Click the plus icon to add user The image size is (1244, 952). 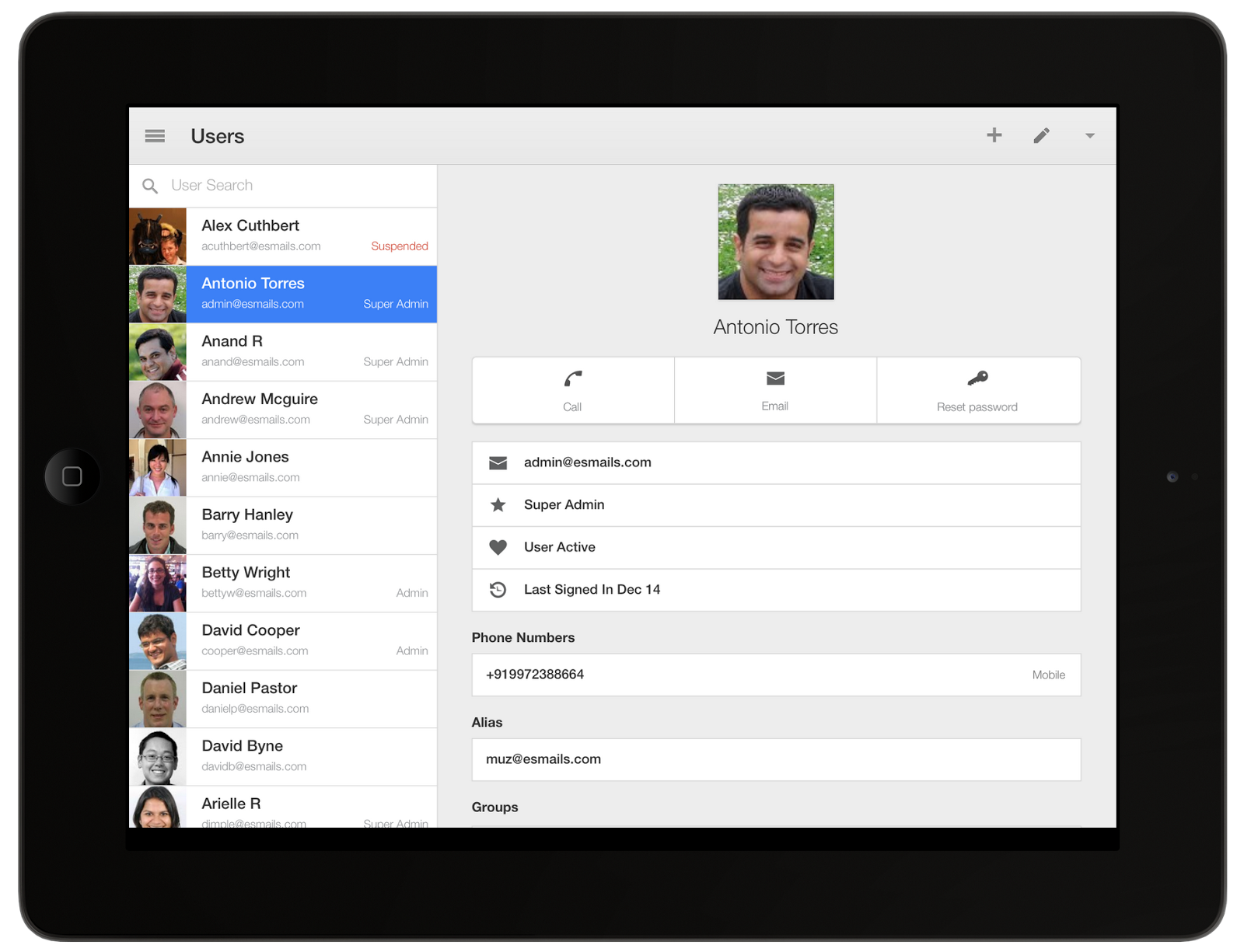coord(994,135)
